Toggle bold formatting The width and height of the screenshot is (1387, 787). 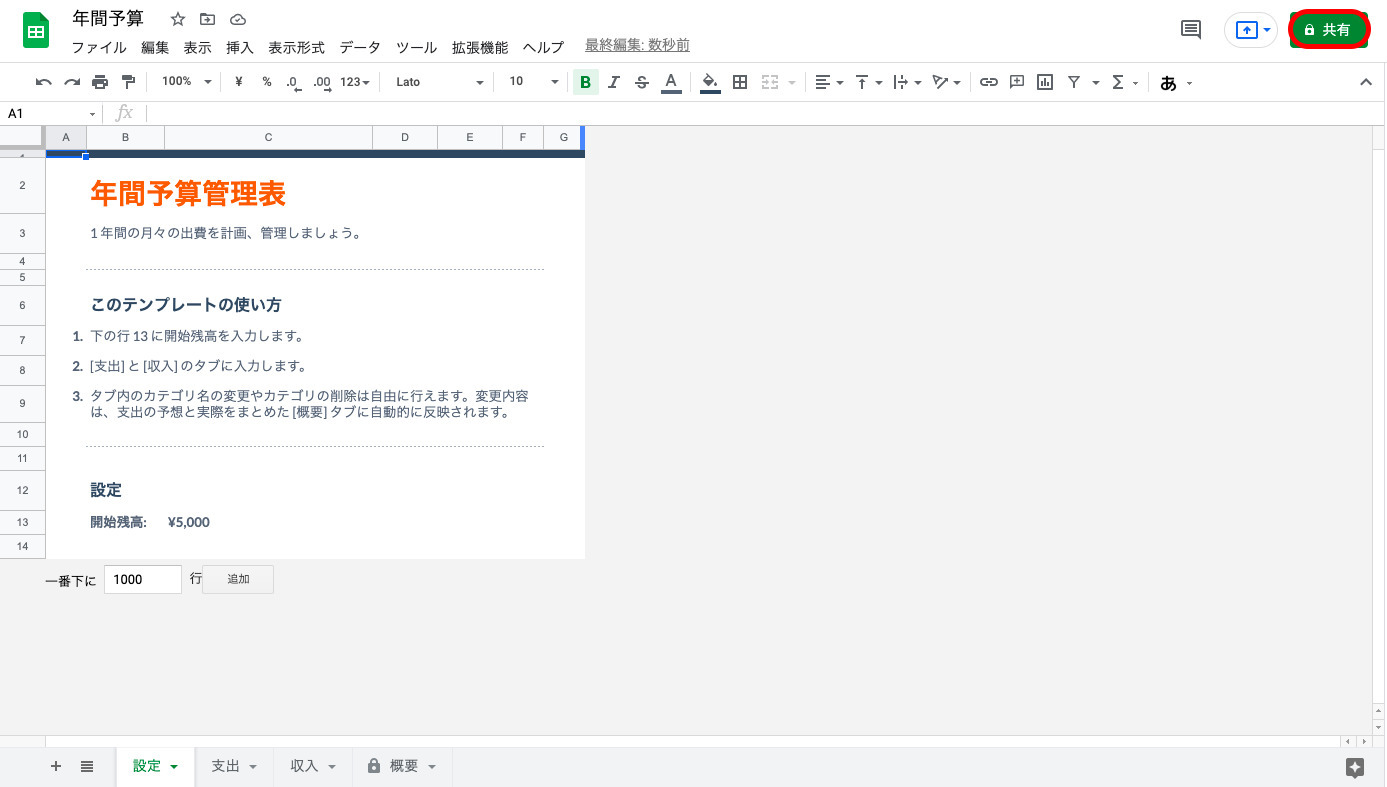tap(585, 82)
